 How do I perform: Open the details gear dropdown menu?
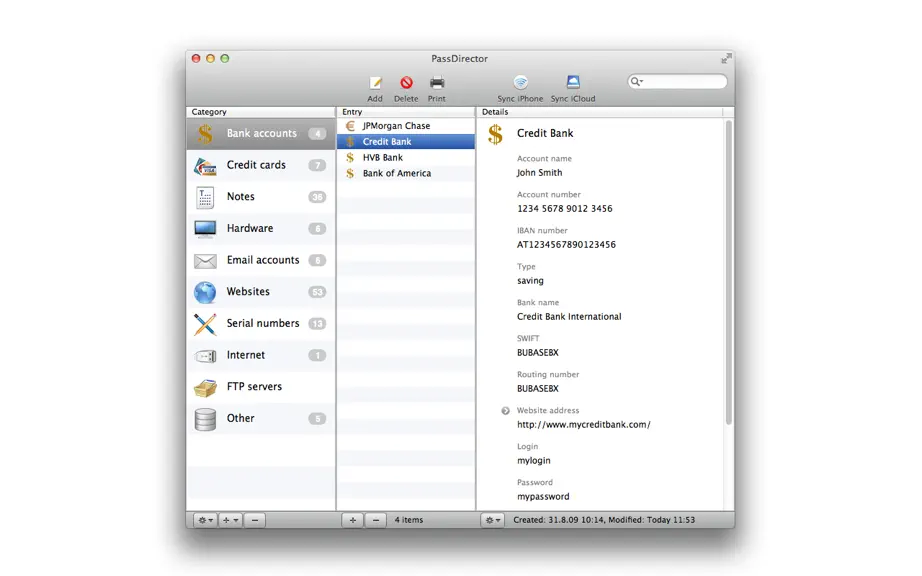[493, 520]
